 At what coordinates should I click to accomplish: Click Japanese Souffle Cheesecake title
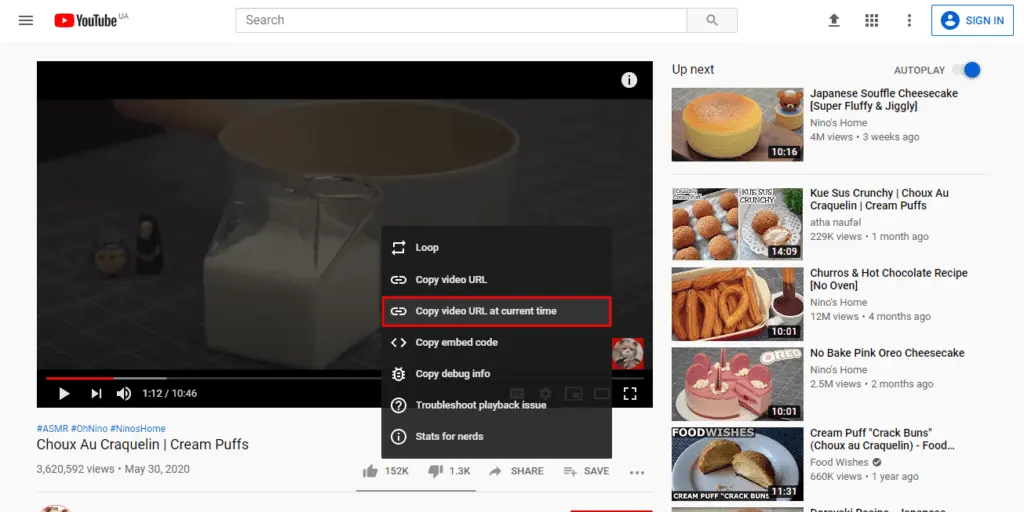[884, 100]
